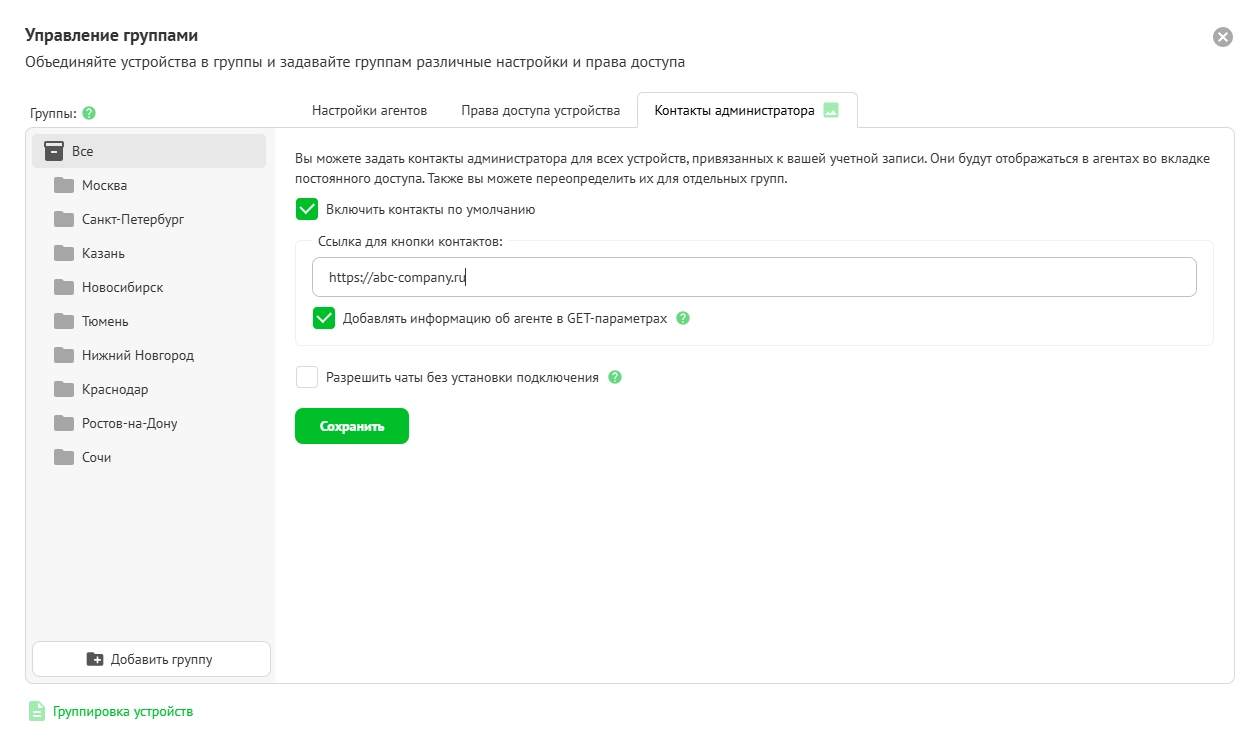Click help icon beside Разрешить чаты option

(x=615, y=377)
